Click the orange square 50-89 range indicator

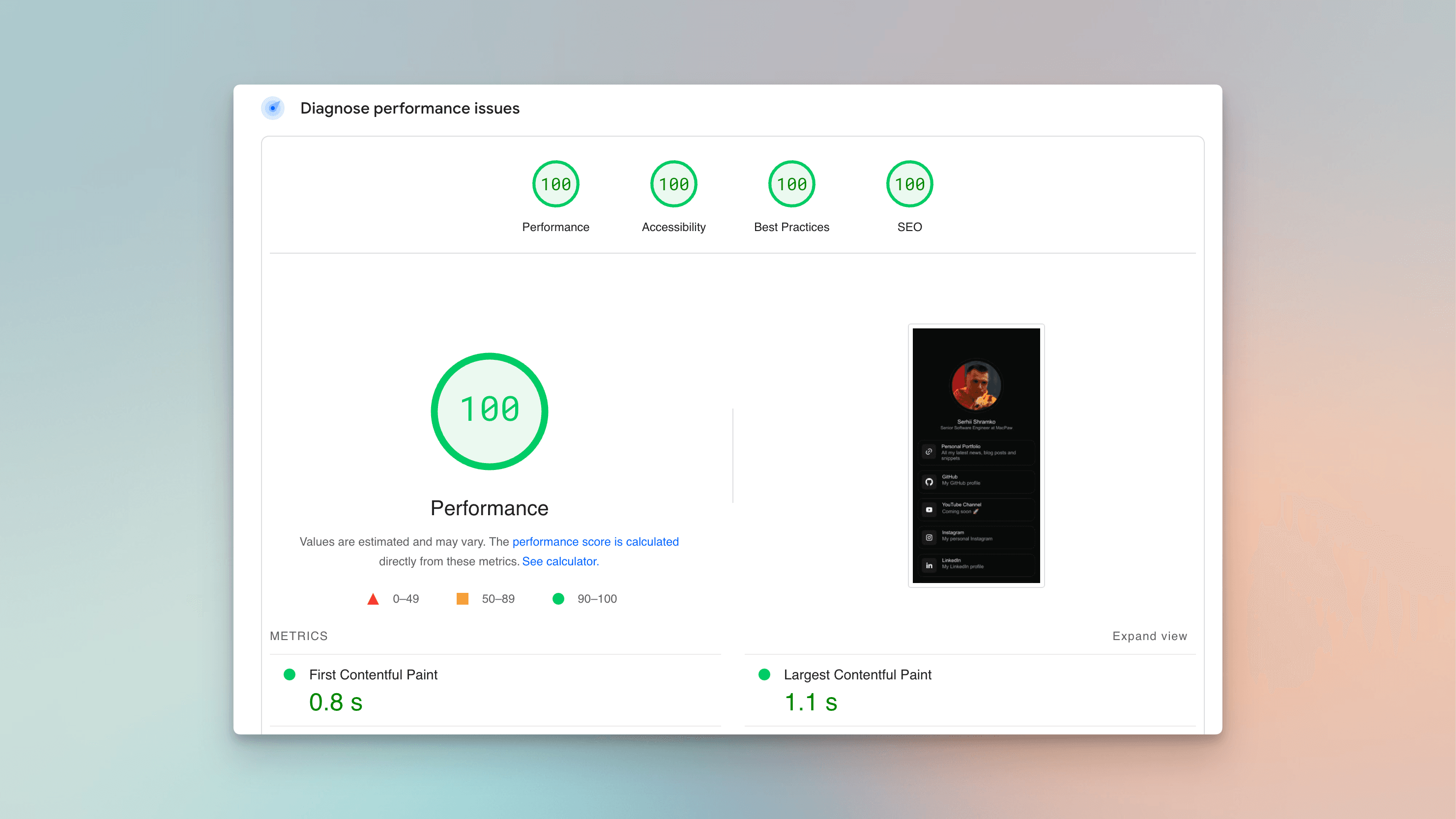[463, 598]
